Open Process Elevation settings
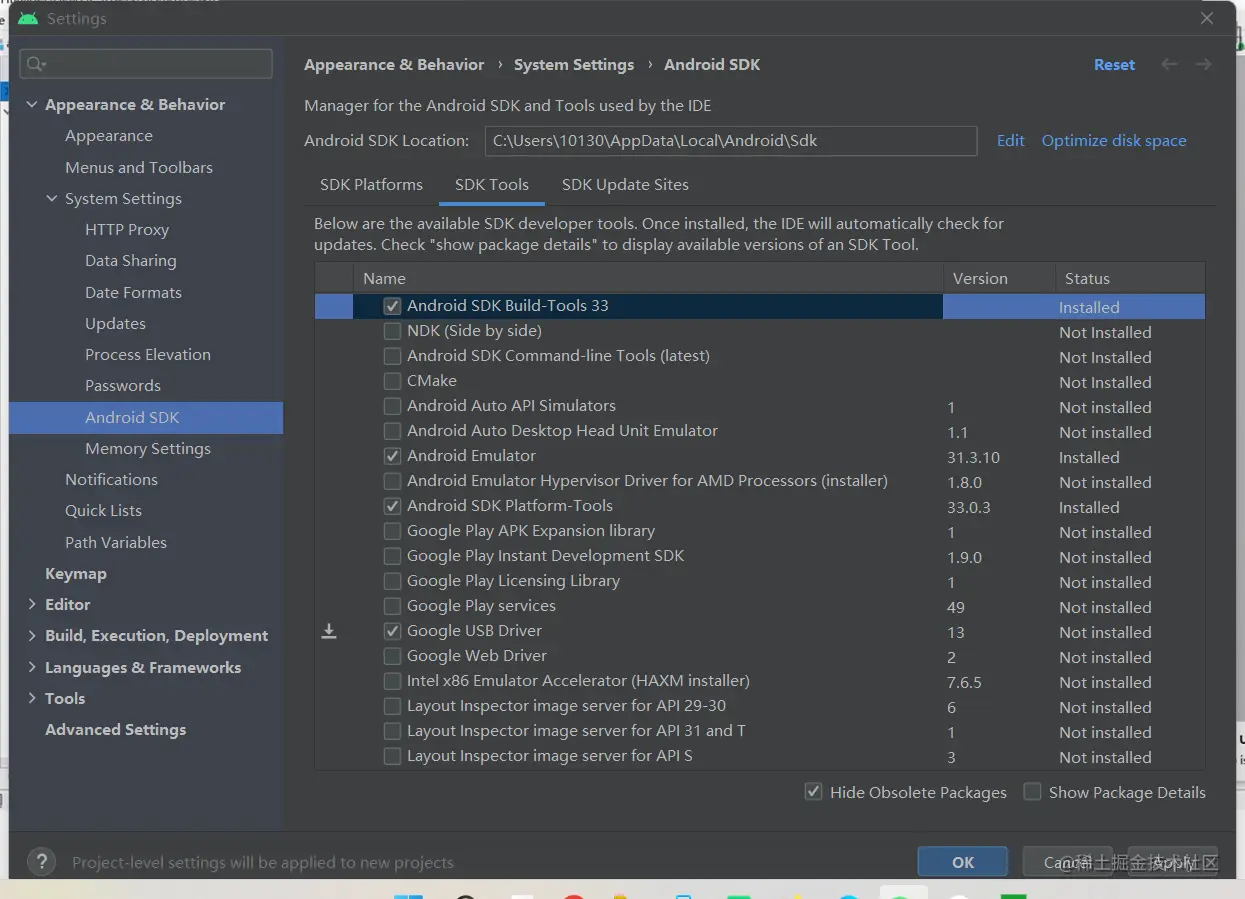Image resolution: width=1245 pixels, height=899 pixels. click(148, 354)
